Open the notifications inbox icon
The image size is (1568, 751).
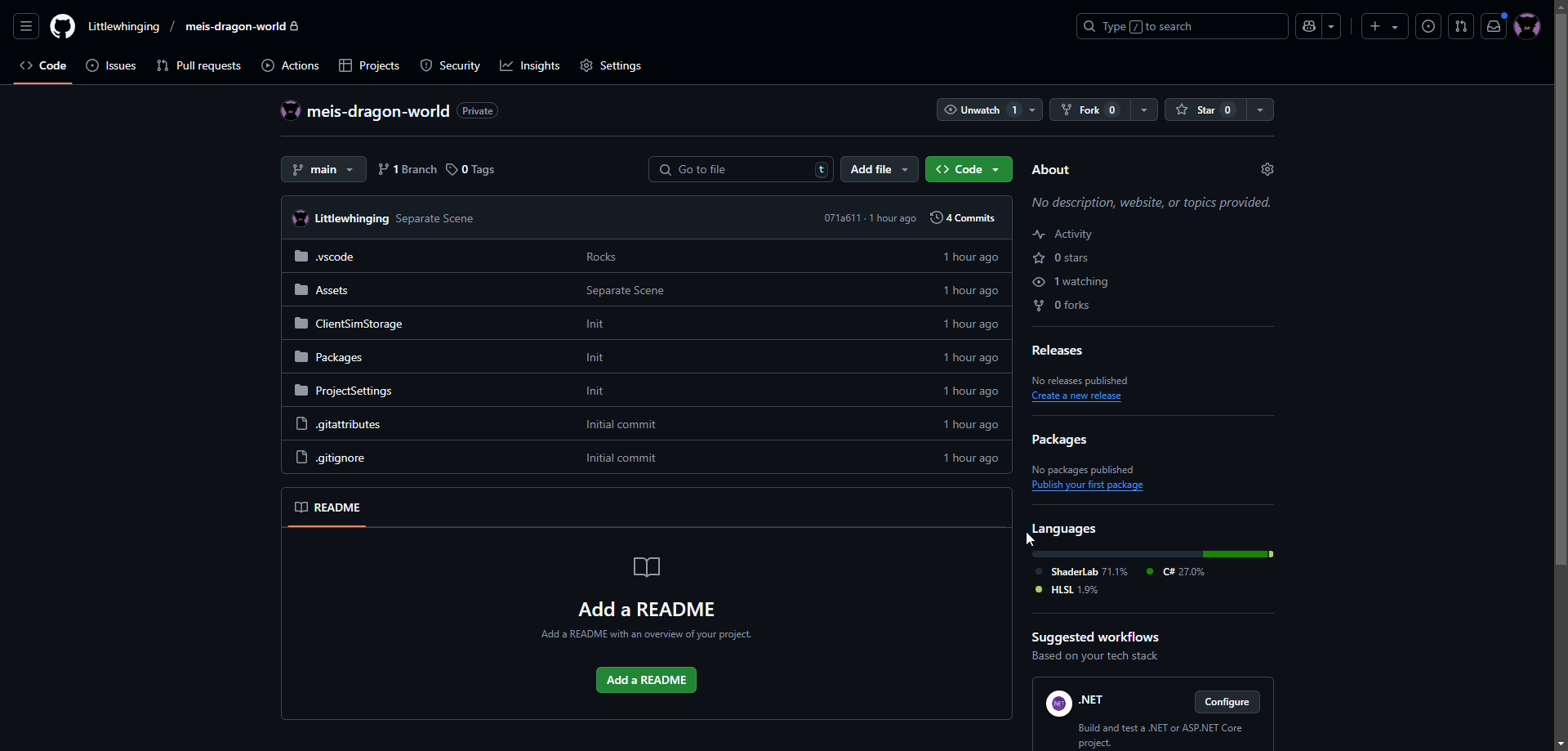(x=1494, y=26)
